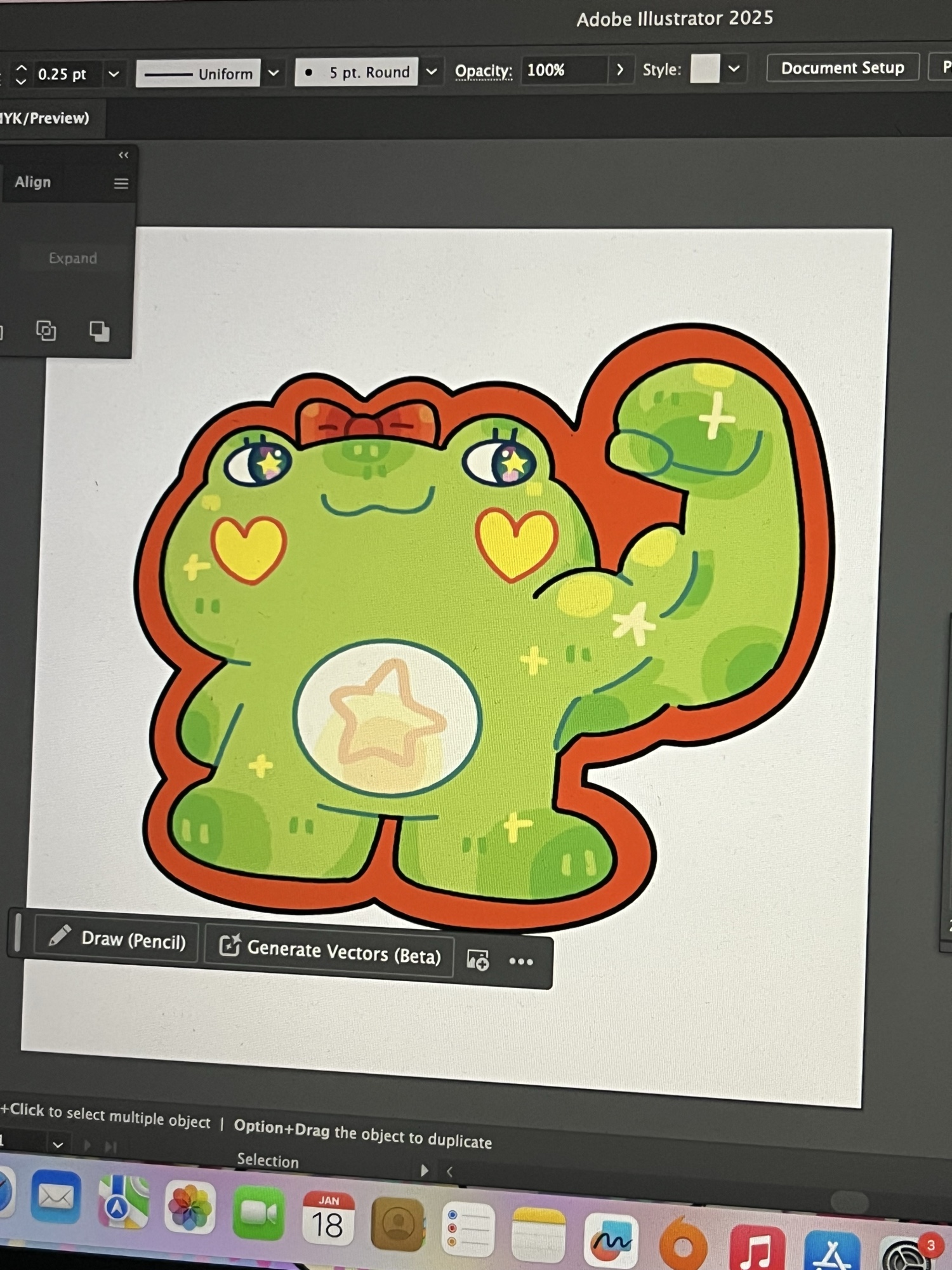Click the Draw (Pencil) taskbar button
952x1270 pixels.
coord(117,939)
